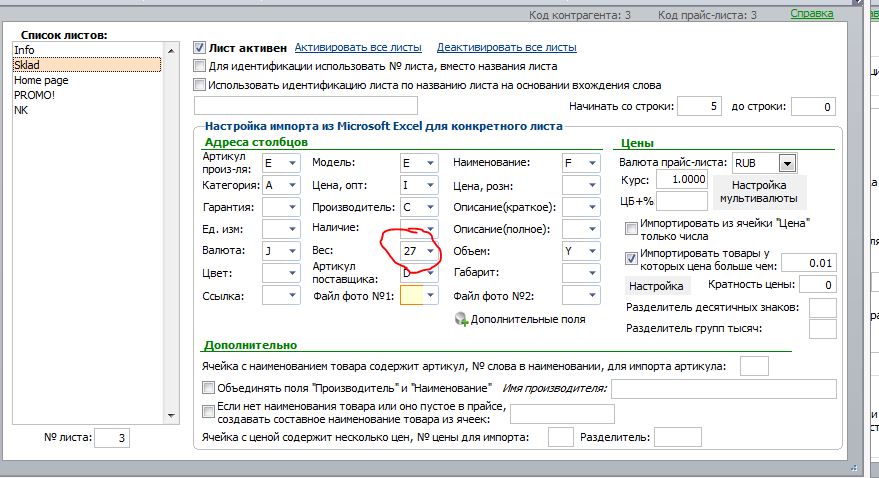Viewport: 879px width, 478px height.
Task: Expand the Файл фото №1 dropdown
Action: 430,295
